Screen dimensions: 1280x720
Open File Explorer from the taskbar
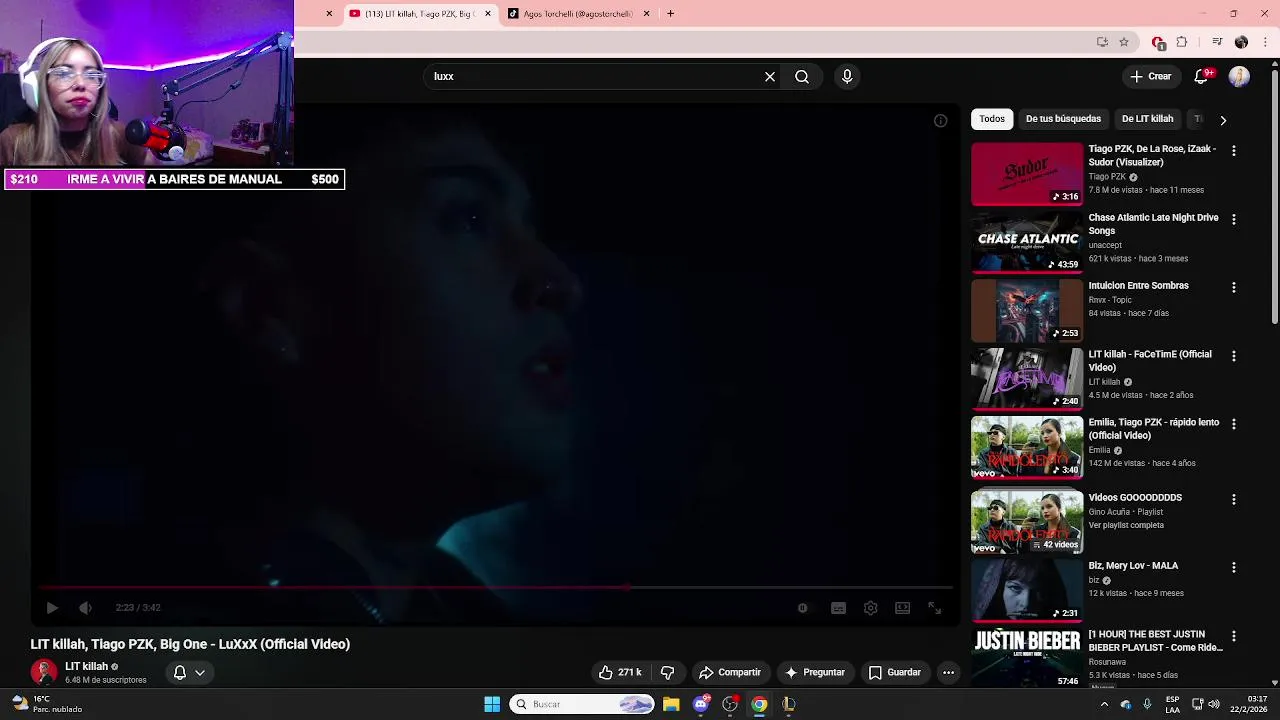click(671, 704)
